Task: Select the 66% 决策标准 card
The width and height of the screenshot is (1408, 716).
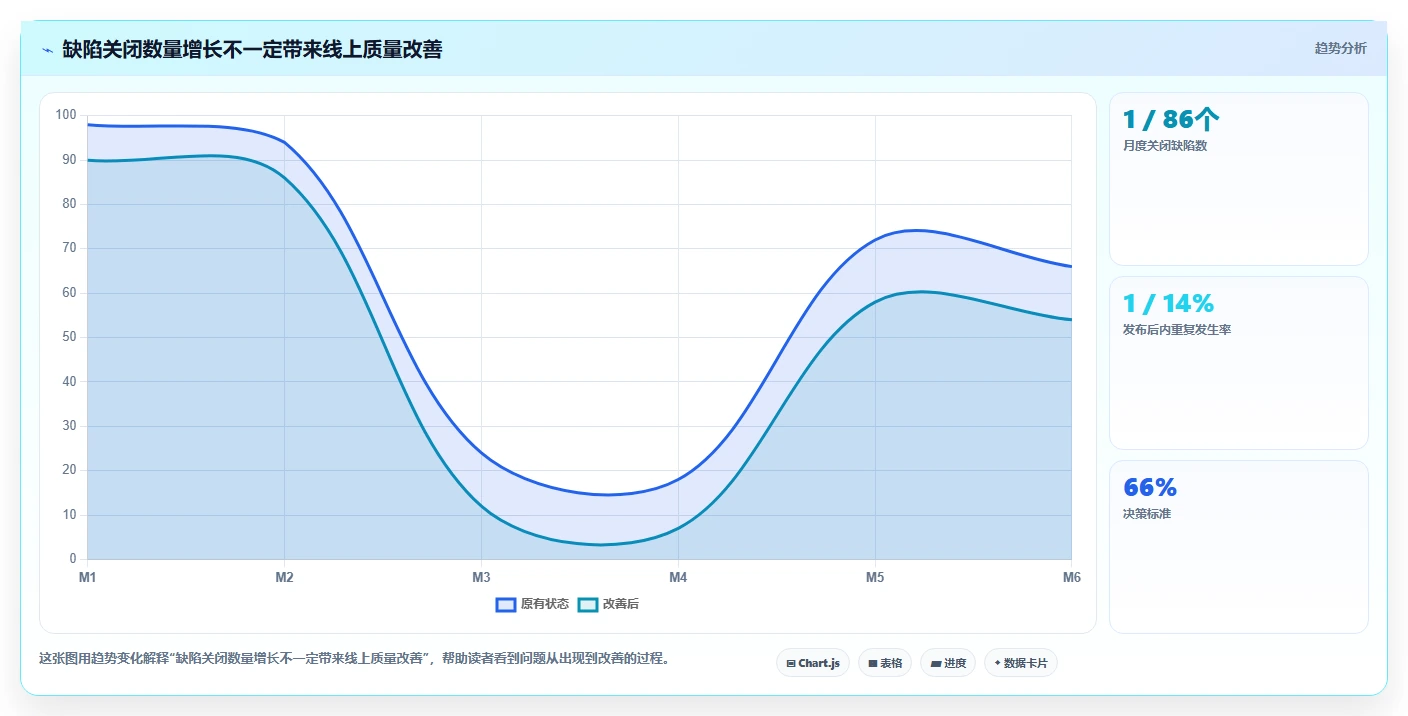Action: point(1238,547)
